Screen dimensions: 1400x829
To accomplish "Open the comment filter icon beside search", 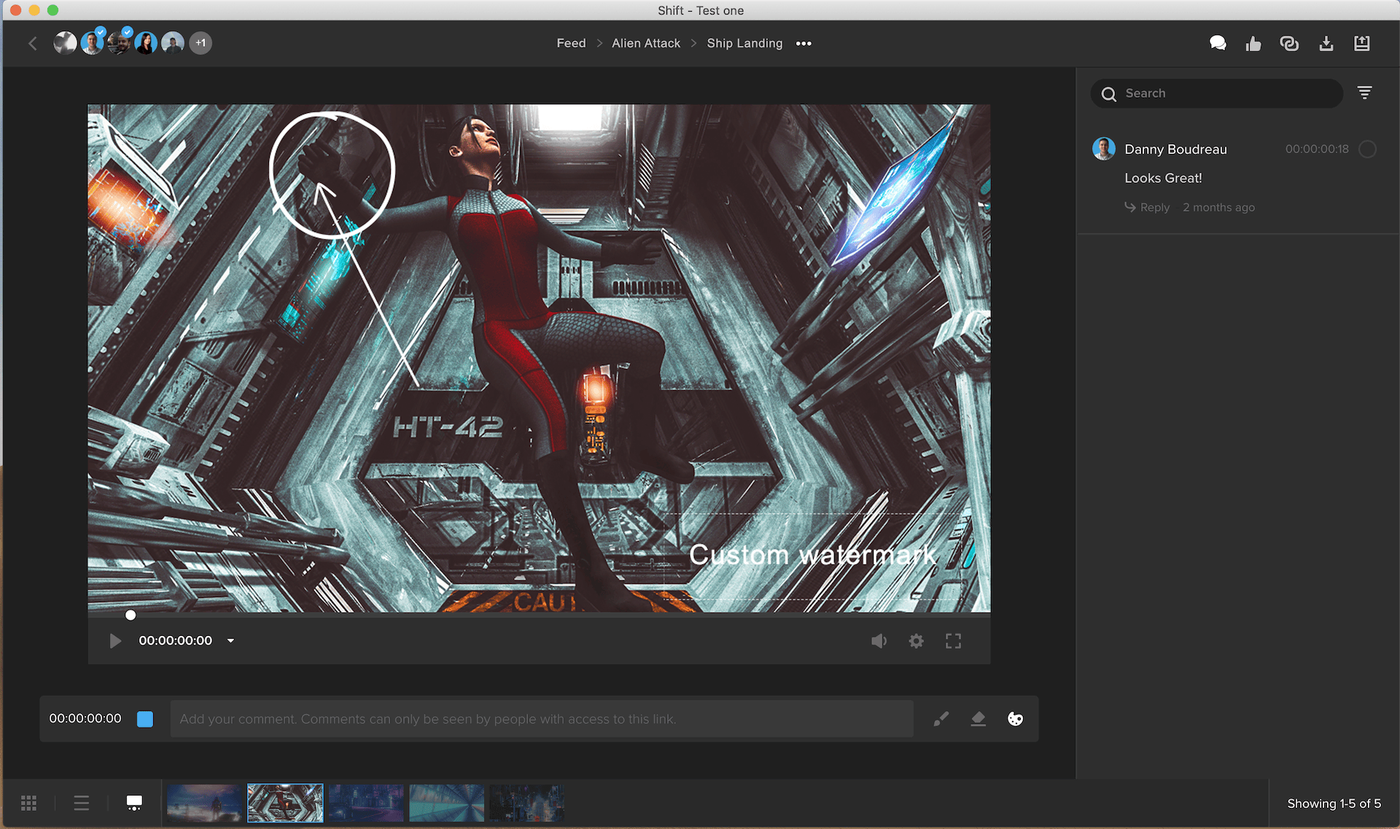I will [1365, 93].
